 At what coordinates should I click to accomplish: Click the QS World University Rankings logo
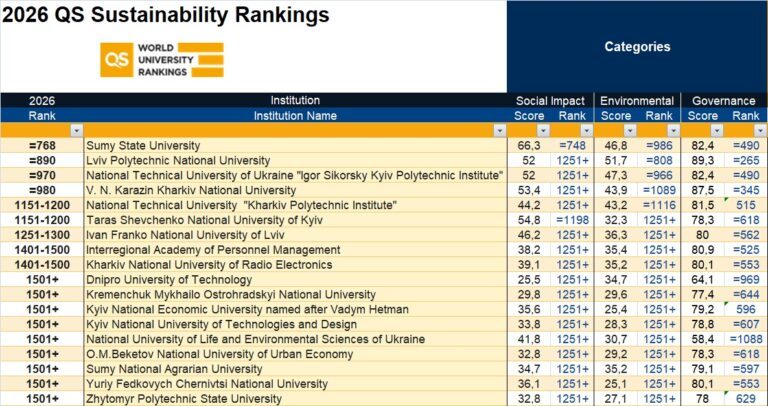tap(162, 59)
